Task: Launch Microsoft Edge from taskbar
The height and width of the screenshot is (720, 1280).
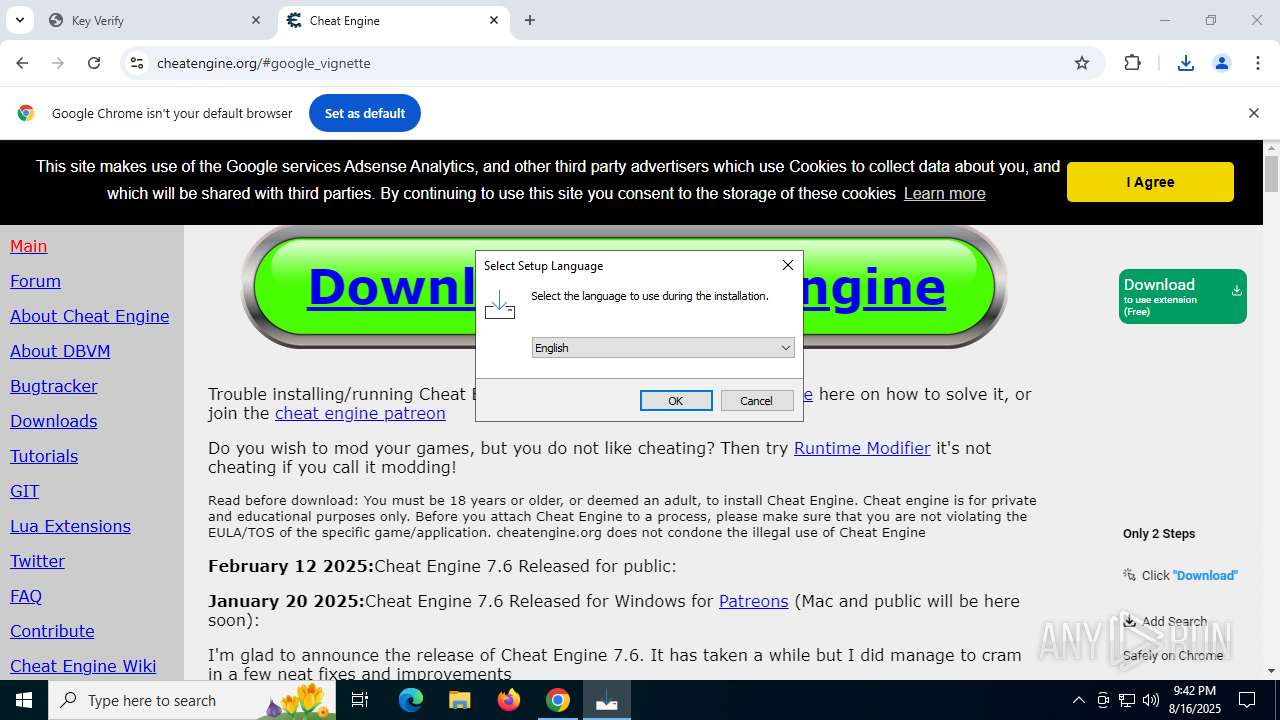Action: pyautogui.click(x=411, y=700)
